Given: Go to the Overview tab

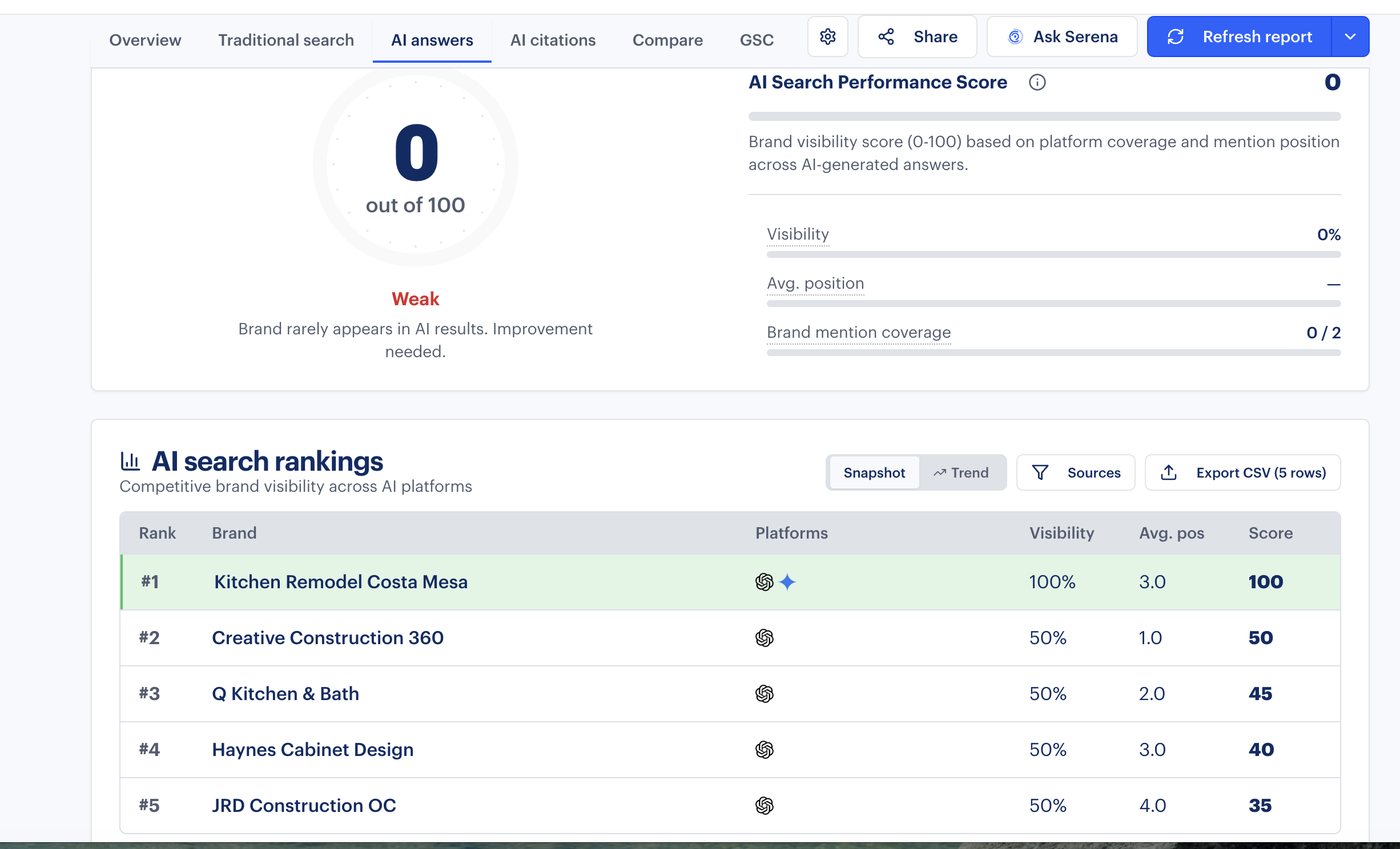Looking at the screenshot, I should 145,41.
